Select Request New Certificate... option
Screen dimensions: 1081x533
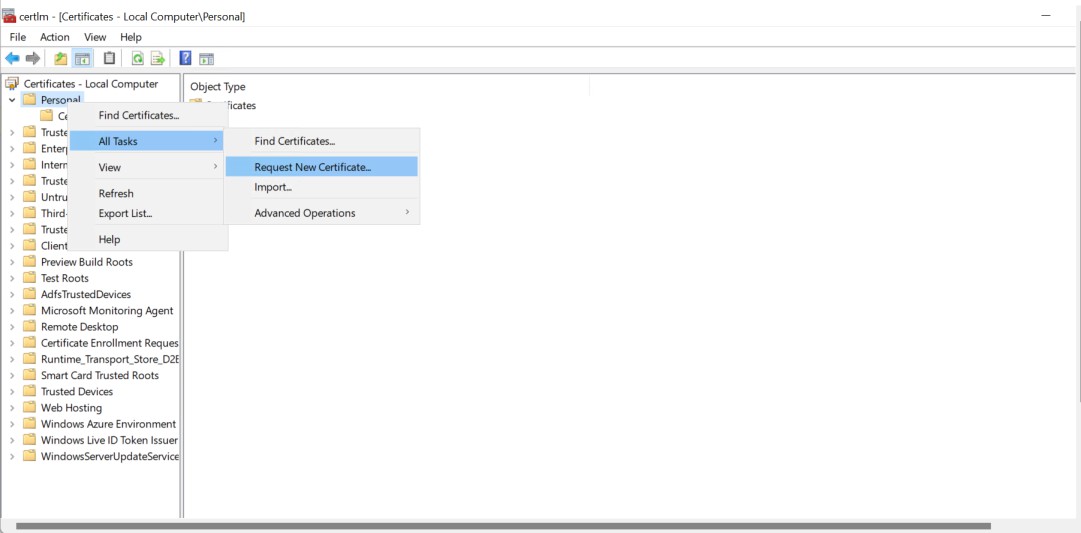[322, 167]
